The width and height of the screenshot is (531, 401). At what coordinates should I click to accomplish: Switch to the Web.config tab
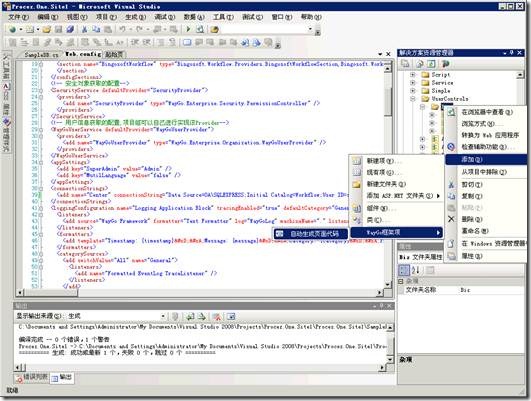point(83,54)
